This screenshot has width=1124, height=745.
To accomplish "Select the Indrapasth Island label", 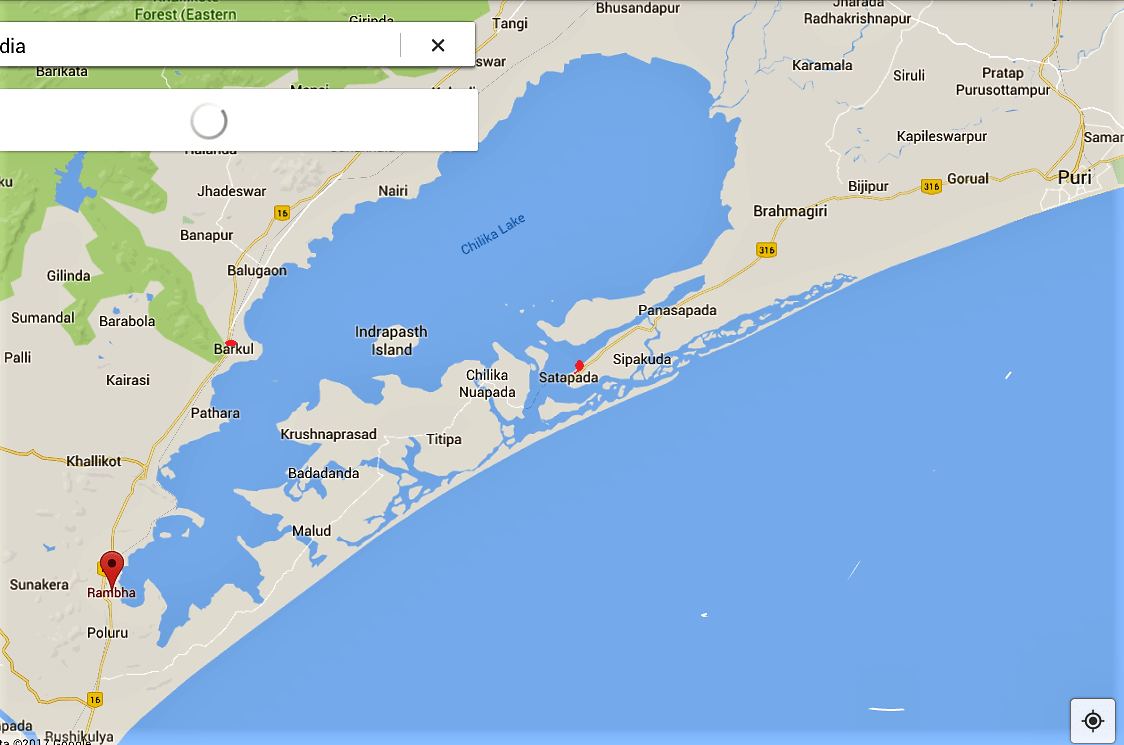I will coord(391,341).
